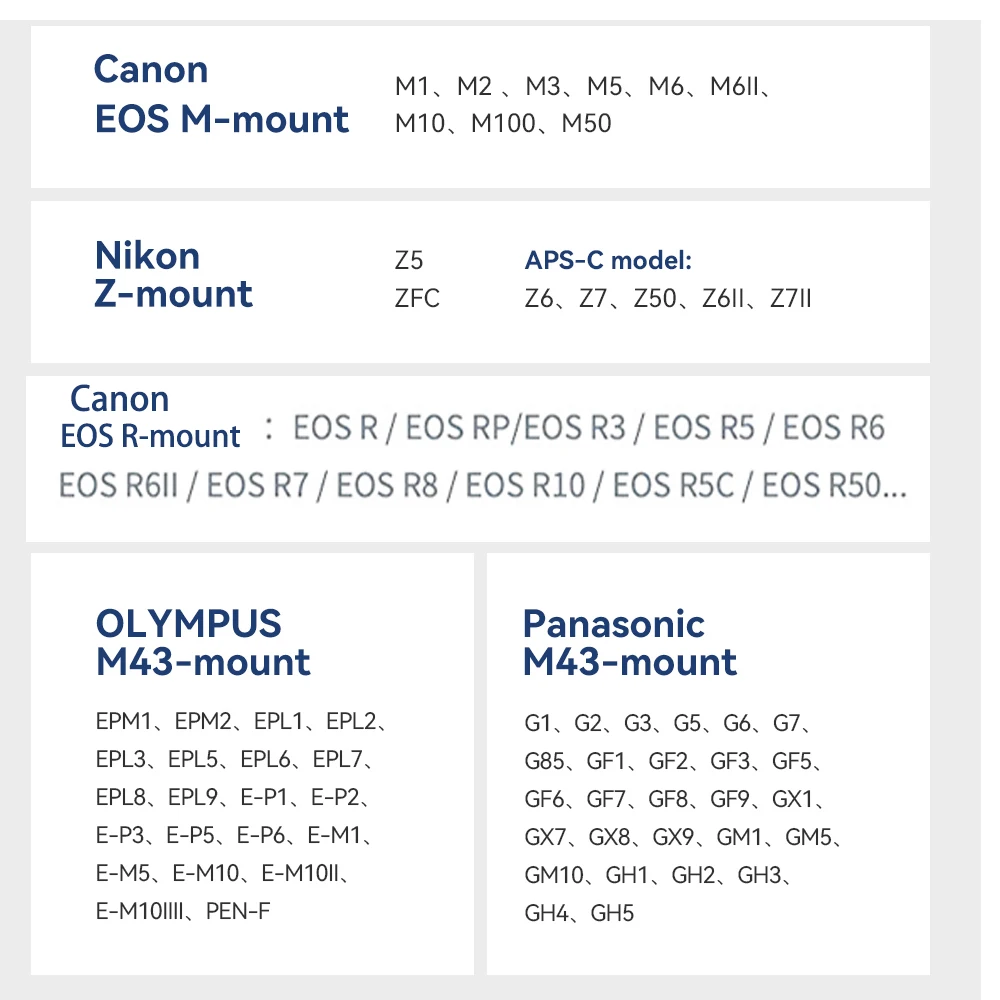
Task: Select the E-M10II model text
Action: [303, 873]
